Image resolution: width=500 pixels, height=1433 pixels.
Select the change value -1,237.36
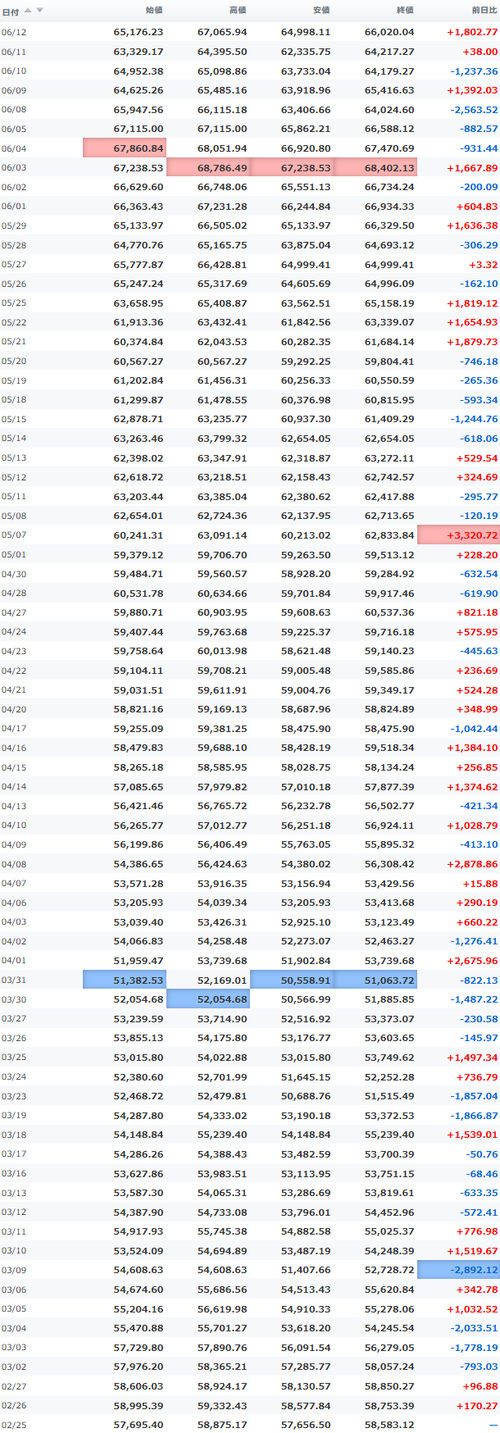474,71
